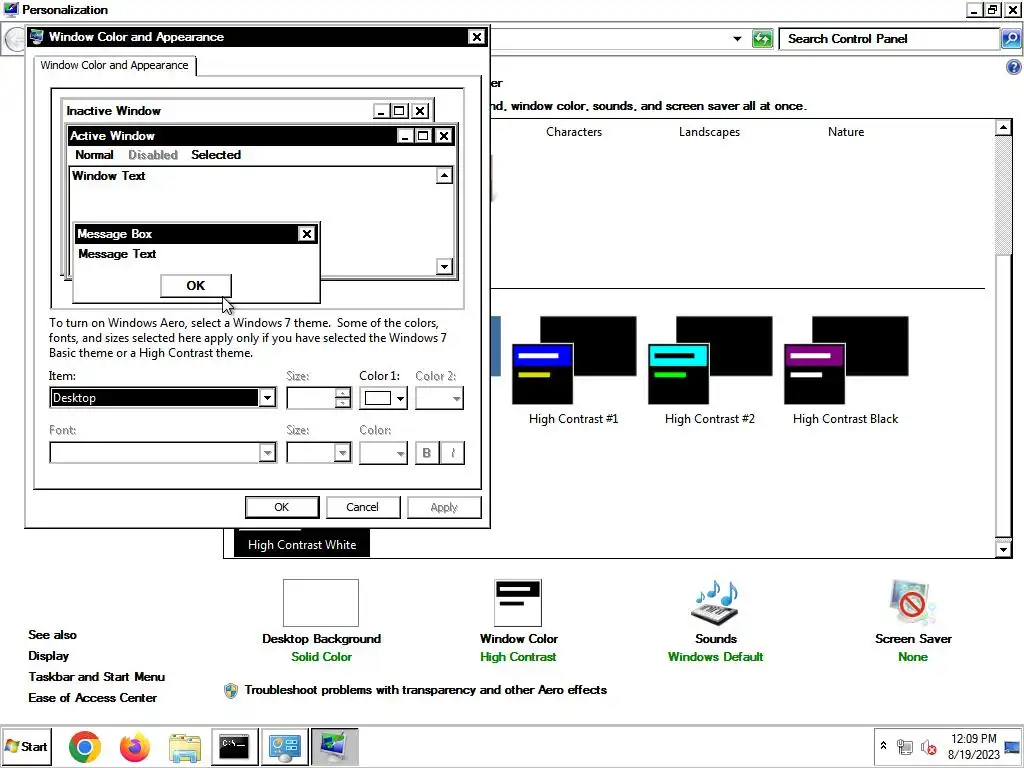Image resolution: width=1024 pixels, height=768 pixels.
Task: Click the Windows Default sounds link
Action: [x=715, y=657]
